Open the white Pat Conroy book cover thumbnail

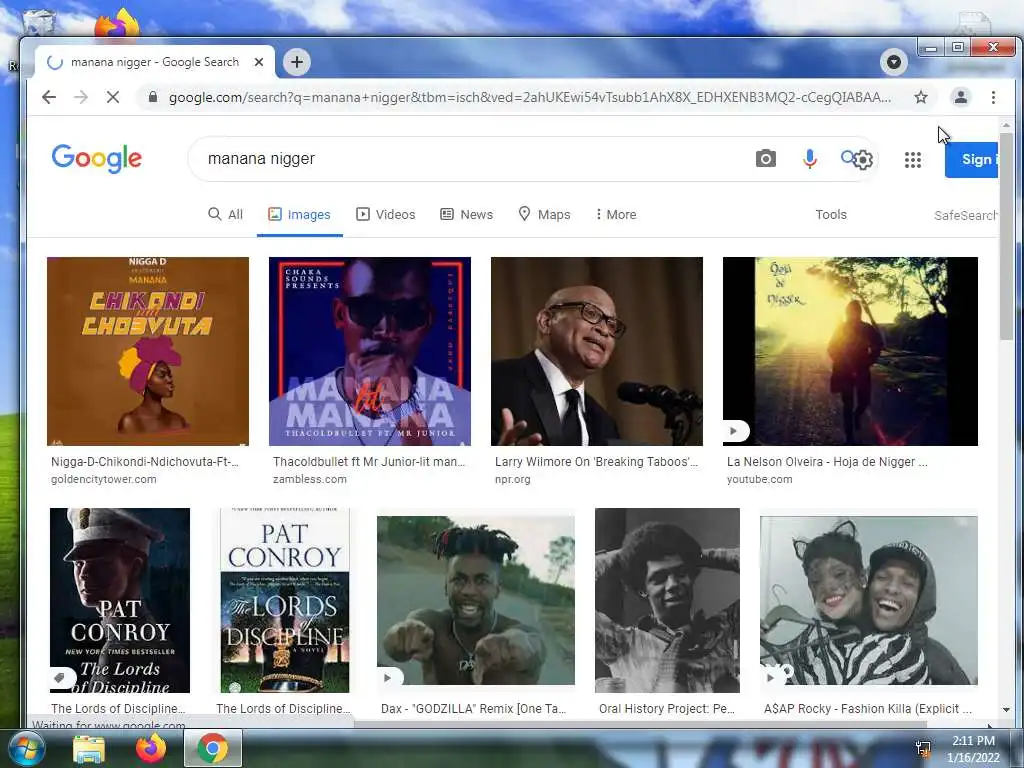click(285, 600)
